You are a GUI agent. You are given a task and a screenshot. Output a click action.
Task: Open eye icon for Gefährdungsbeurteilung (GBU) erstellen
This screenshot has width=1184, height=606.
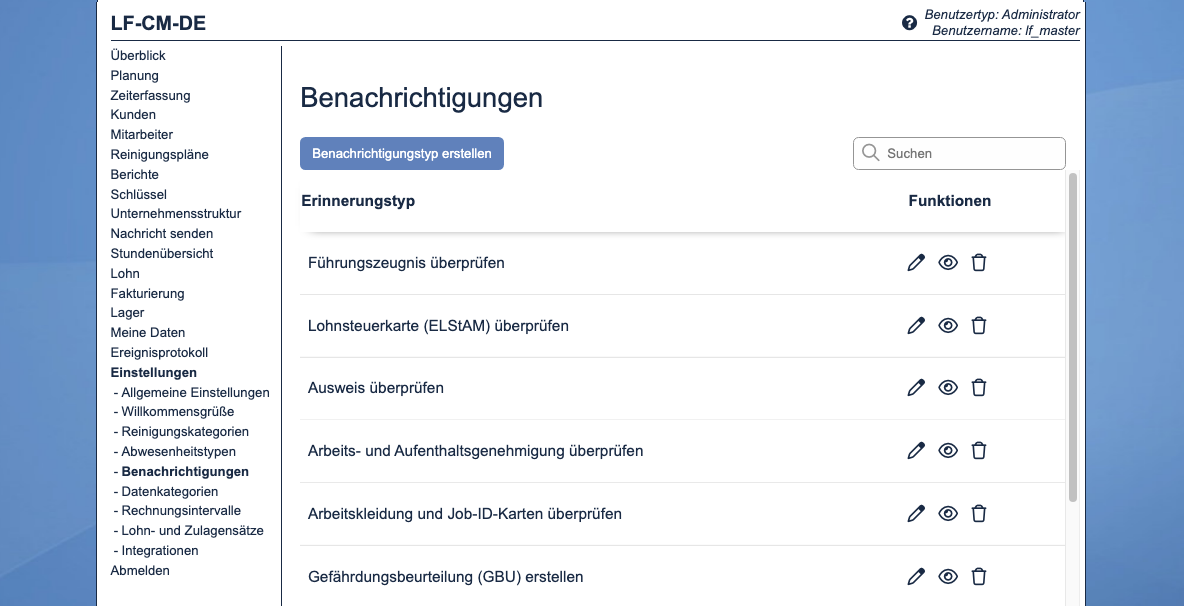pos(947,576)
